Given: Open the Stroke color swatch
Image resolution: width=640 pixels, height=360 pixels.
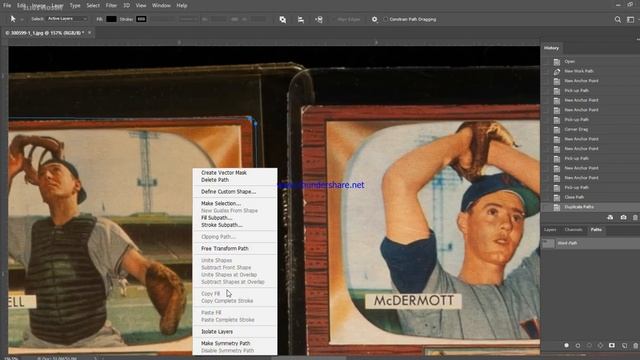Looking at the screenshot, I should 141,19.
